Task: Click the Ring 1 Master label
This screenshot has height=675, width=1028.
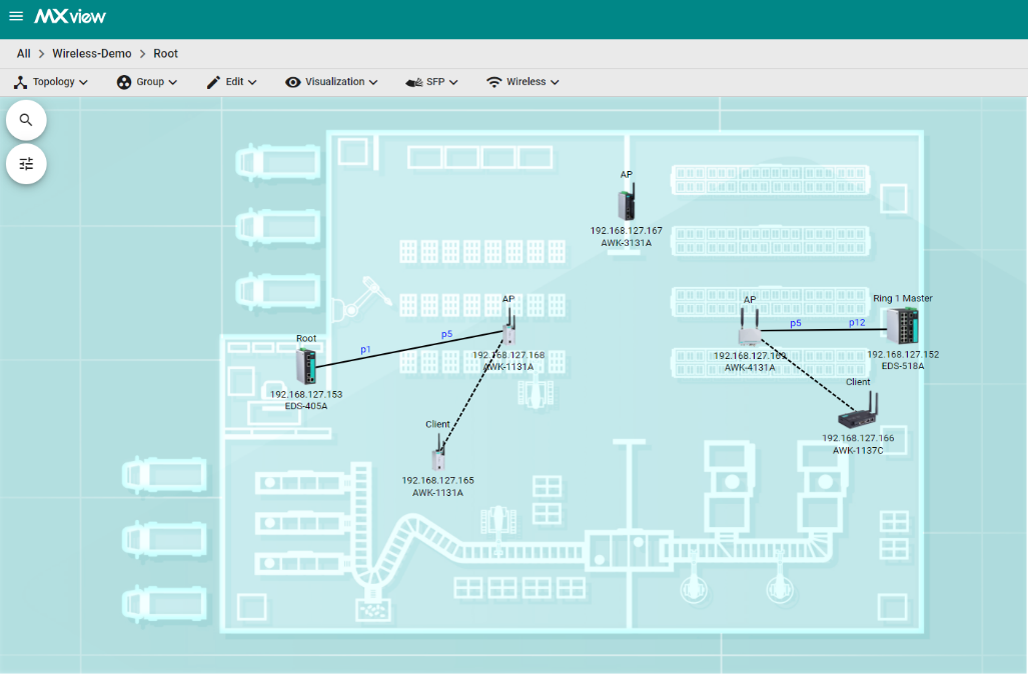Action: (903, 298)
